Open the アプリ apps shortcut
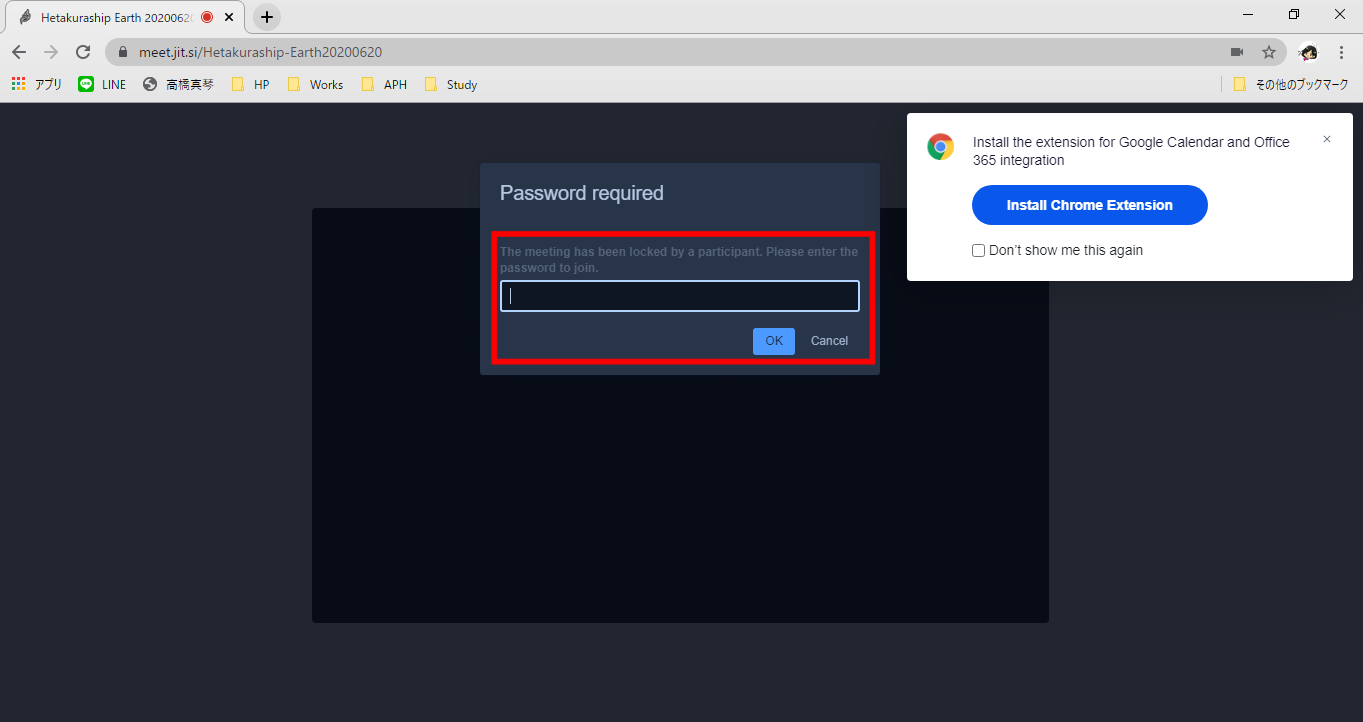This screenshot has width=1363, height=722. tap(37, 85)
